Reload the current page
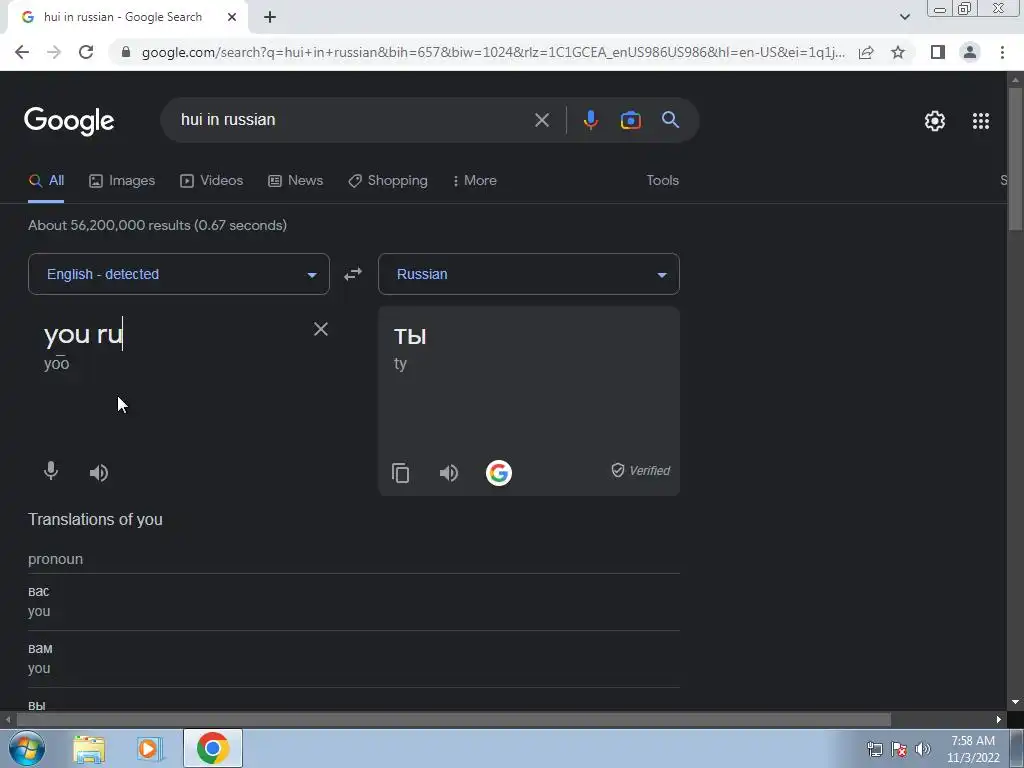This screenshot has width=1024, height=768. [86, 52]
